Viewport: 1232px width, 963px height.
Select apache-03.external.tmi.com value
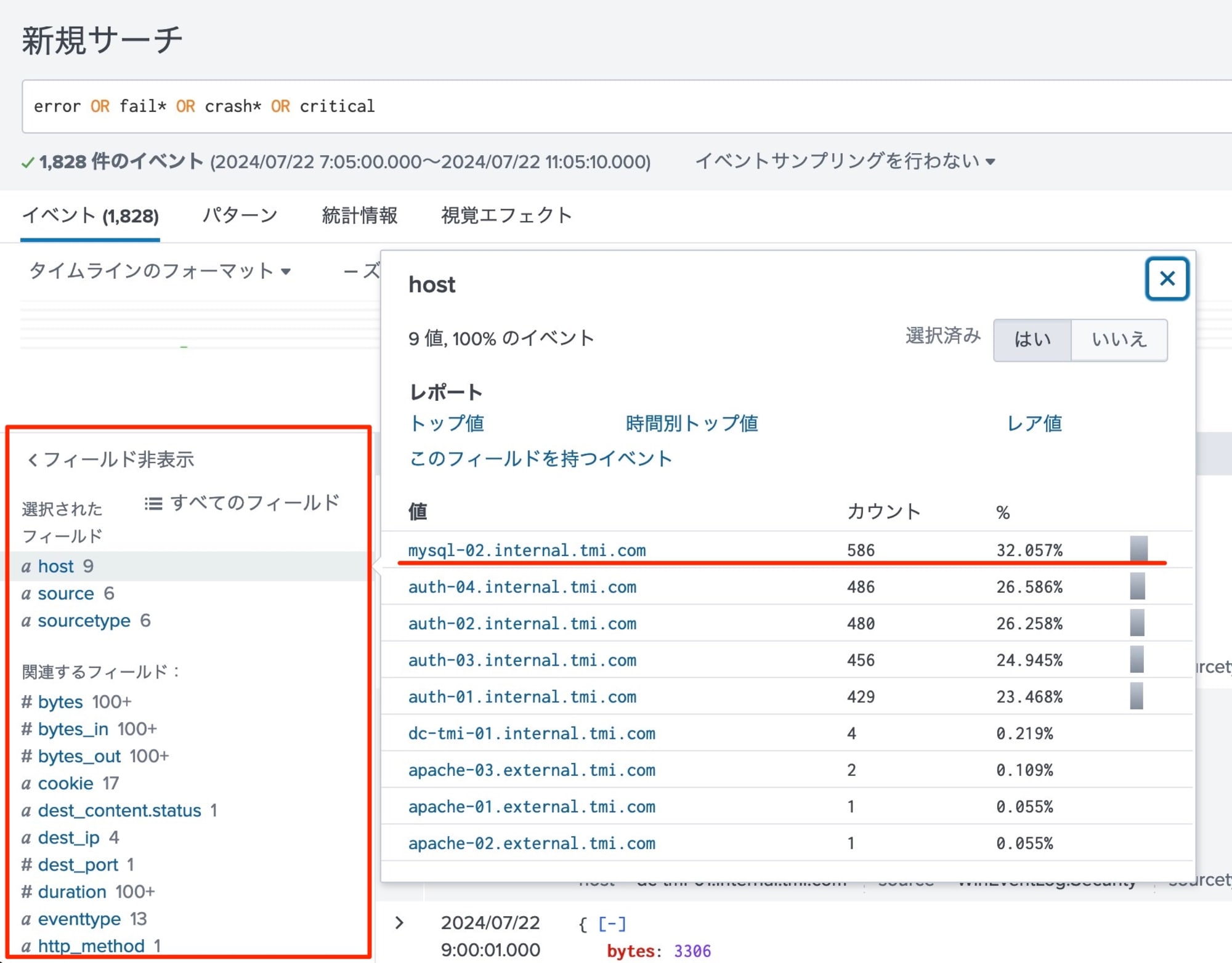click(x=532, y=770)
